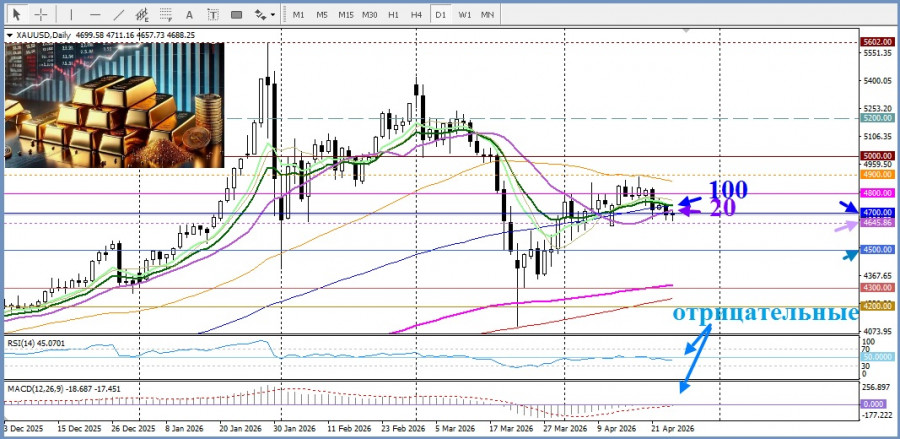Switch to M1 timeframe

[x=298, y=15]
